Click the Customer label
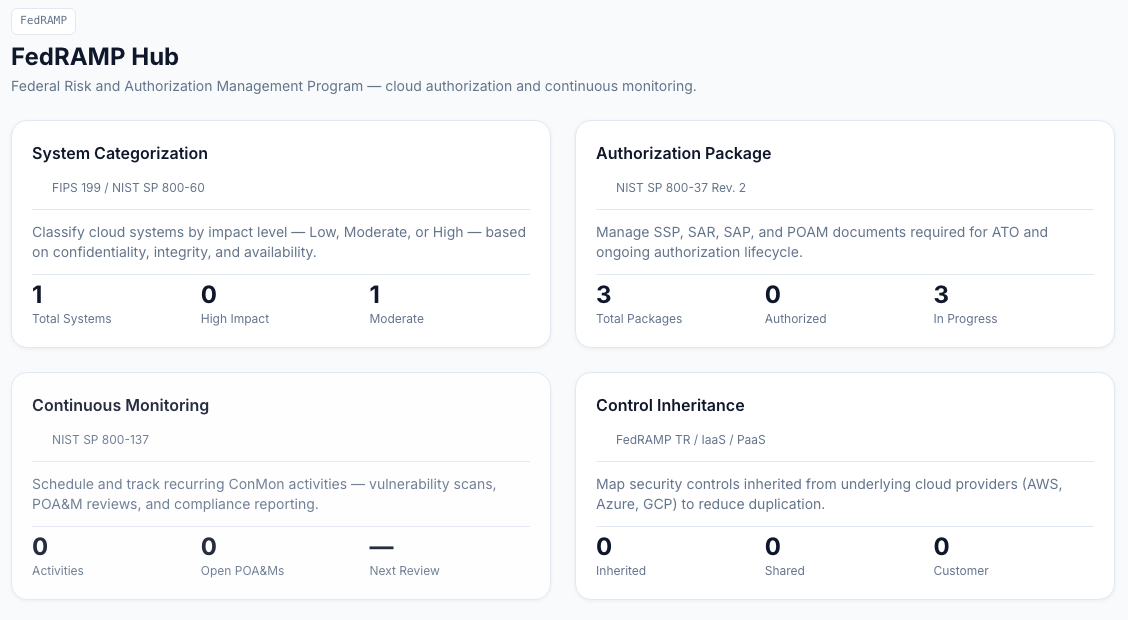Screen dimensions: 1128x620 click(x=961, y=570)
